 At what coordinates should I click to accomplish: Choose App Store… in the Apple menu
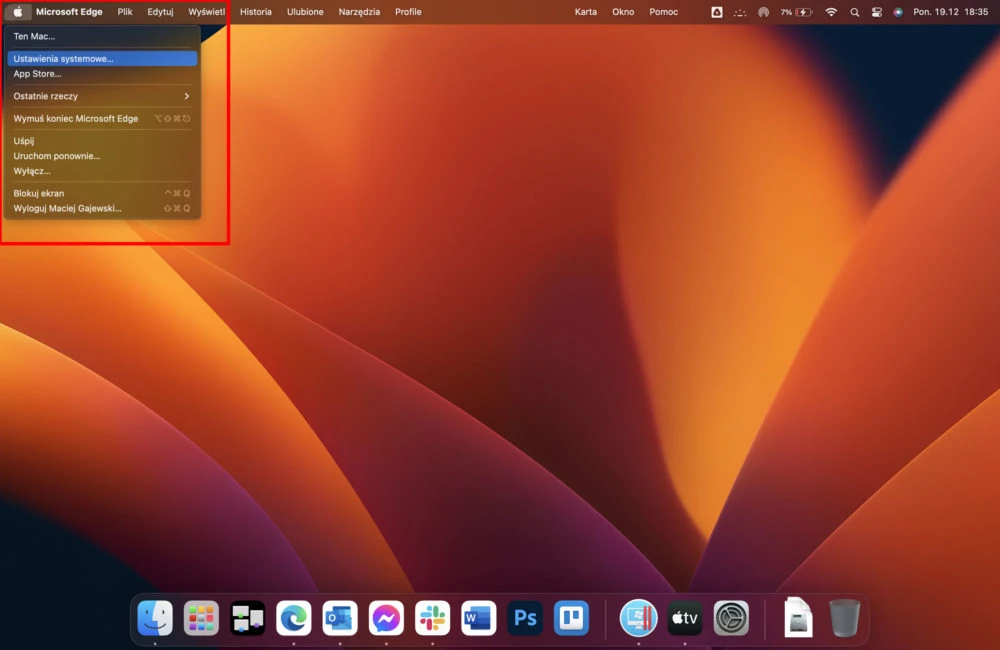coord(102,74)
